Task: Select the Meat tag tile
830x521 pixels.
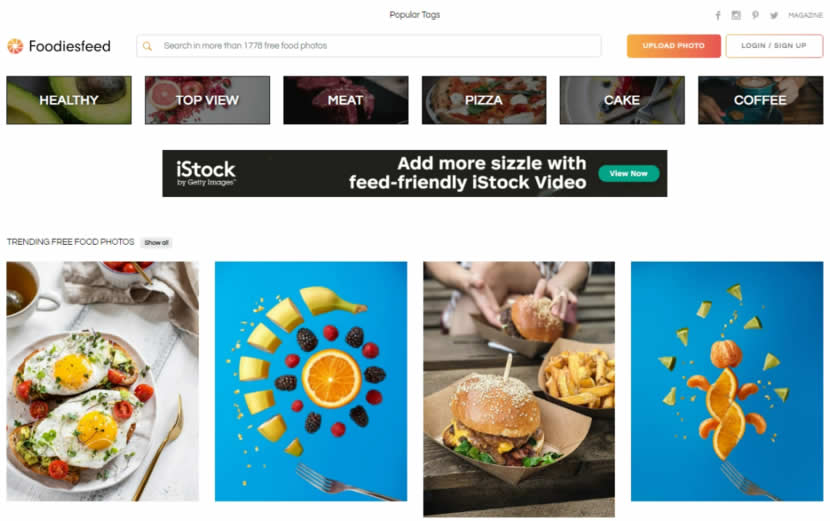Action: tap(346, 100)
